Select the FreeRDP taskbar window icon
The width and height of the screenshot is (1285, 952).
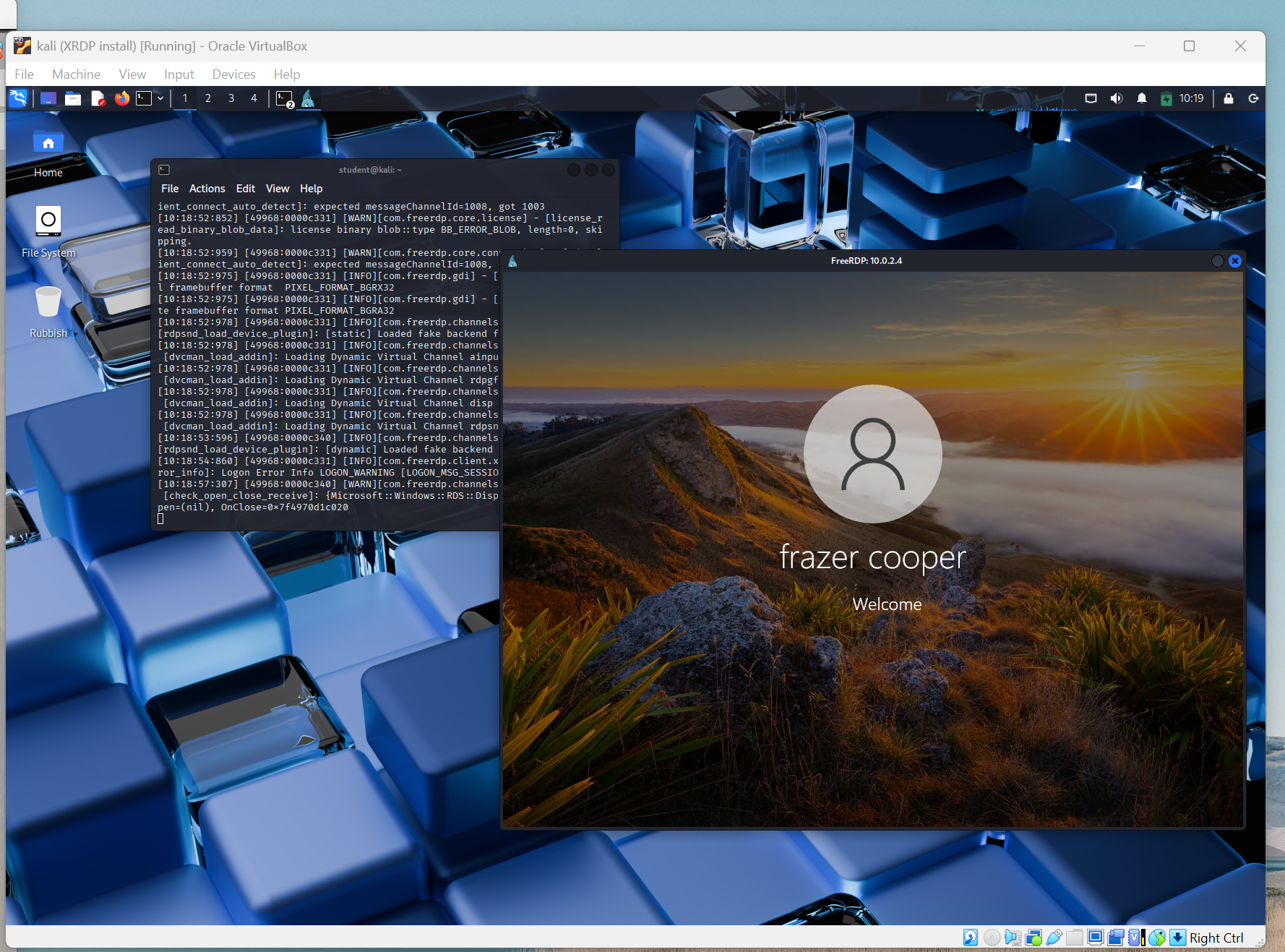click(308, 98)
